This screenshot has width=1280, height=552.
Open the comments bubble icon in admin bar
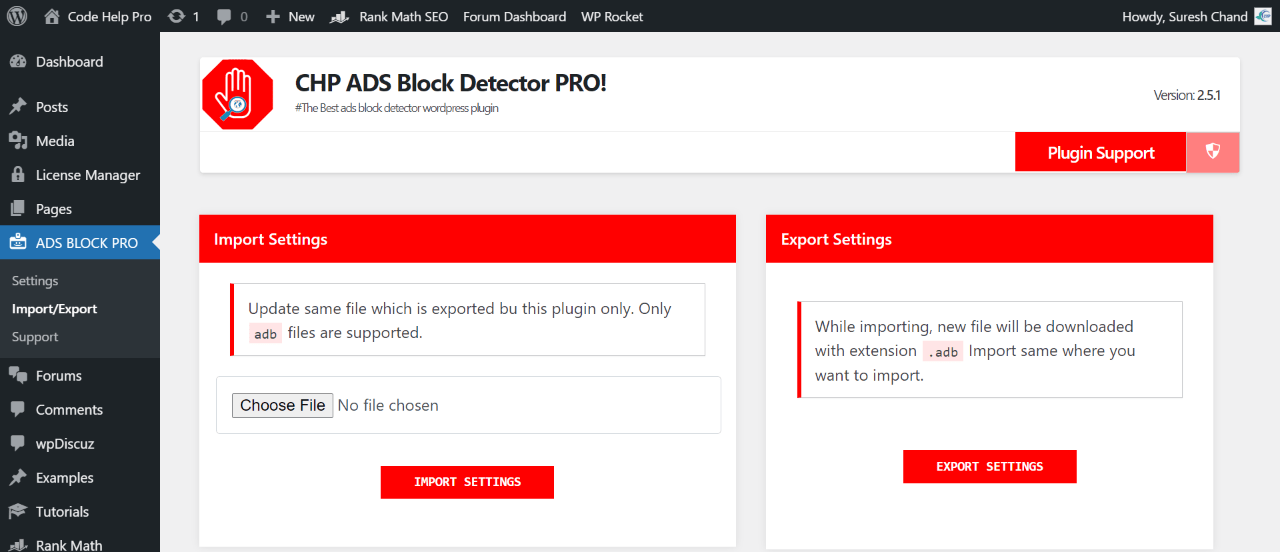pyautogui.click(x=224, y=17)
